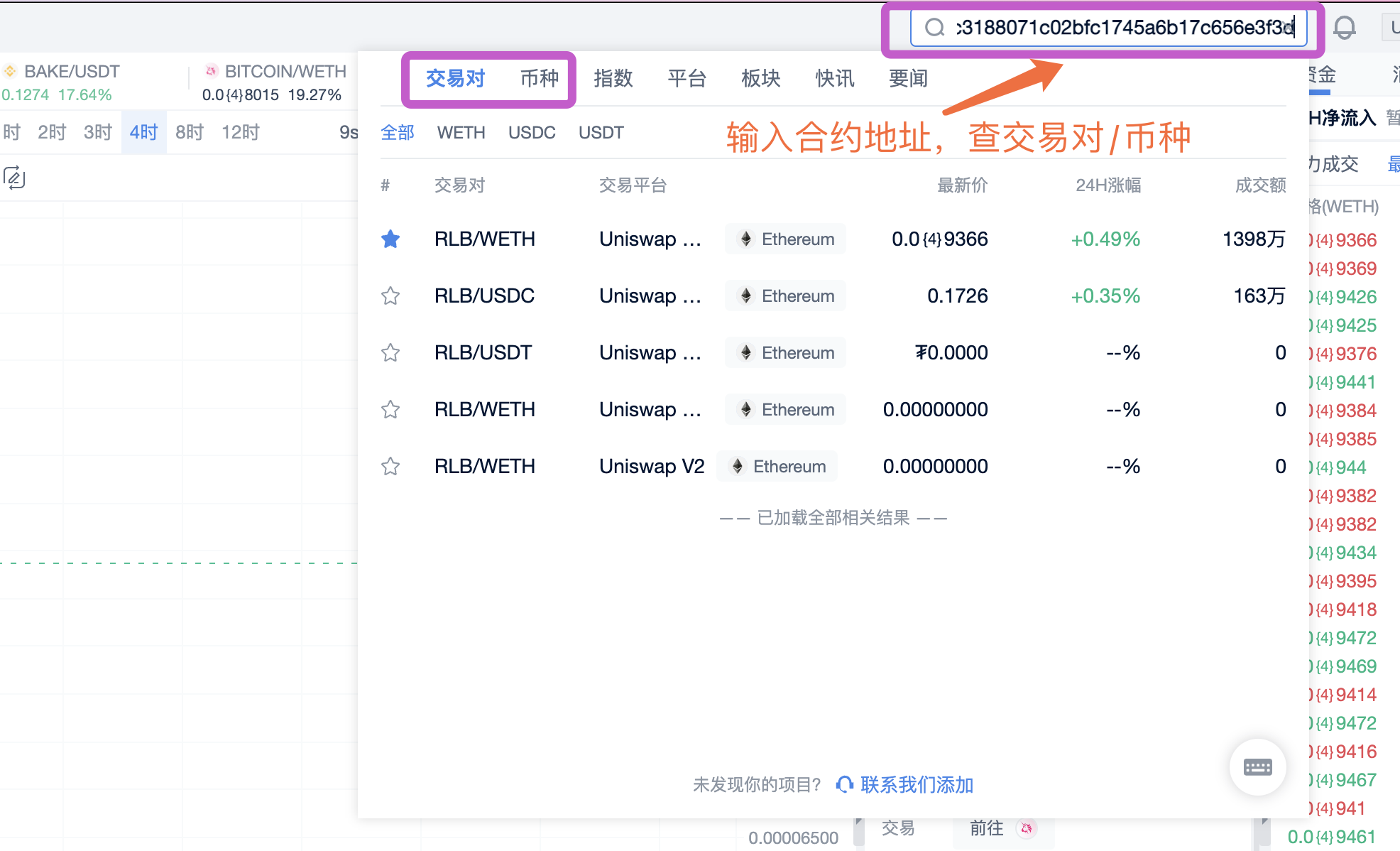Sort by 成交额 column header
The height and width of the screenshot is (851, 1400).
point(1261,185)
